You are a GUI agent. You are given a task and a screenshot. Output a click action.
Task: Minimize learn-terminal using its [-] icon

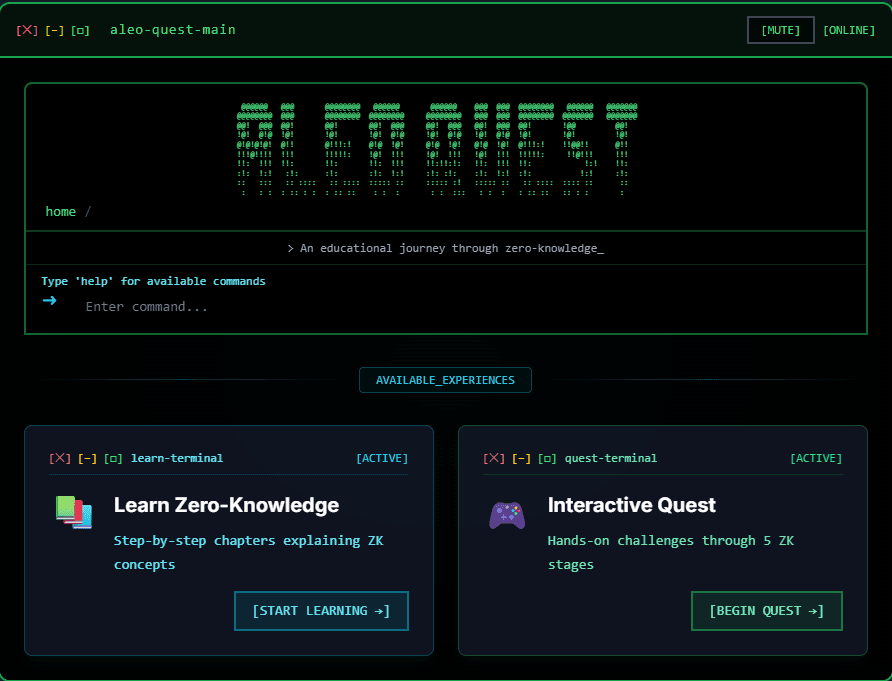pos(89,458)
